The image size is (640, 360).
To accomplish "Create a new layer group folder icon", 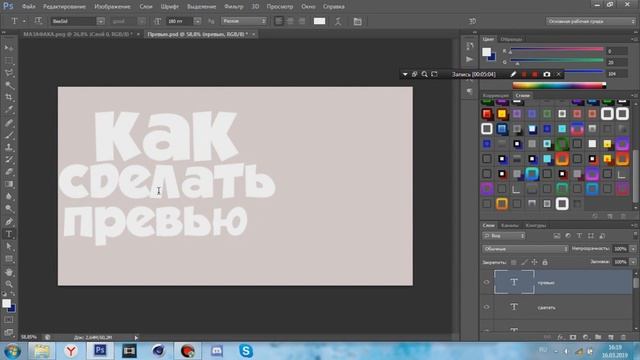I will coord(598,337).
